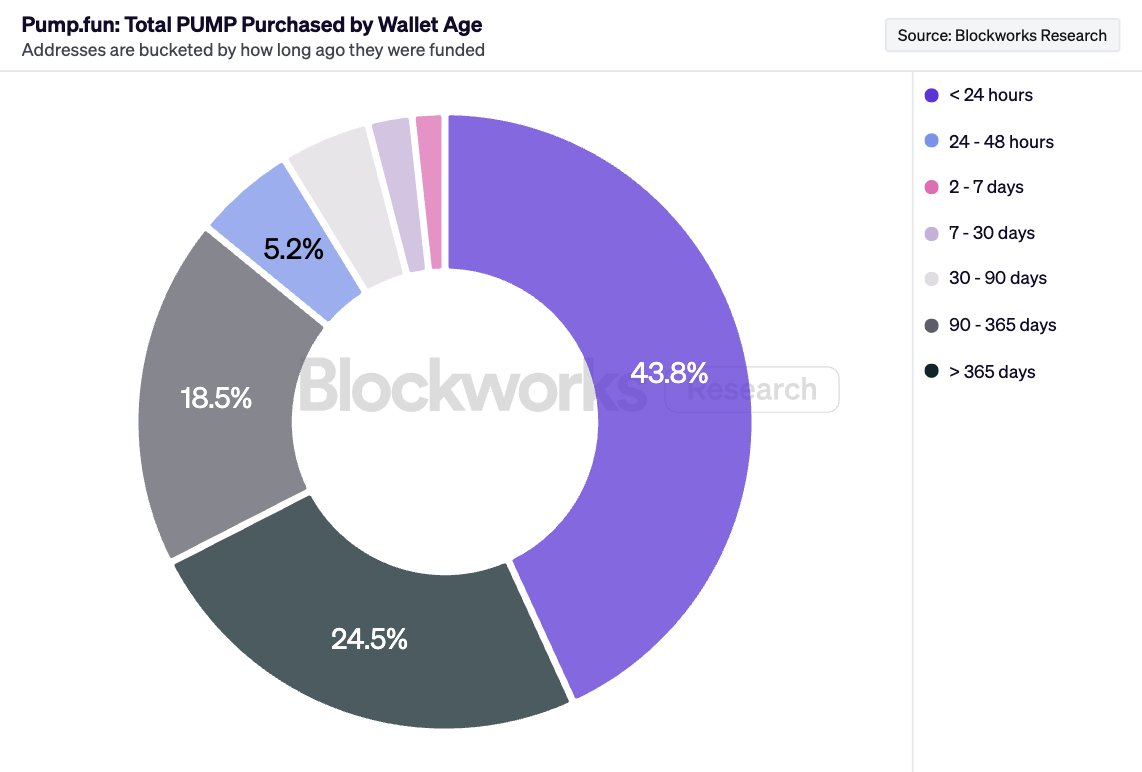Toggle the '> 365 days' series label
1142x772 pixels.
pos(992,372)
